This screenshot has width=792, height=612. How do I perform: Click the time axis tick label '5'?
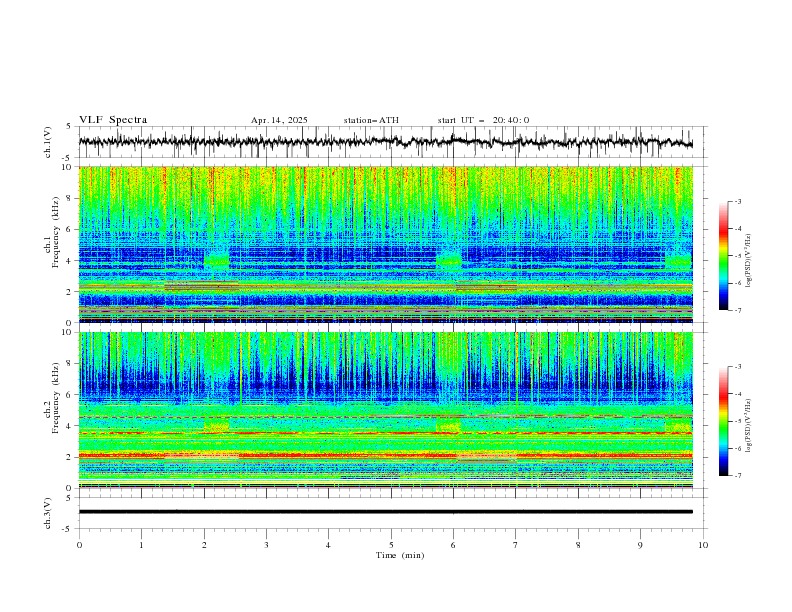click(x=391, y=545)
